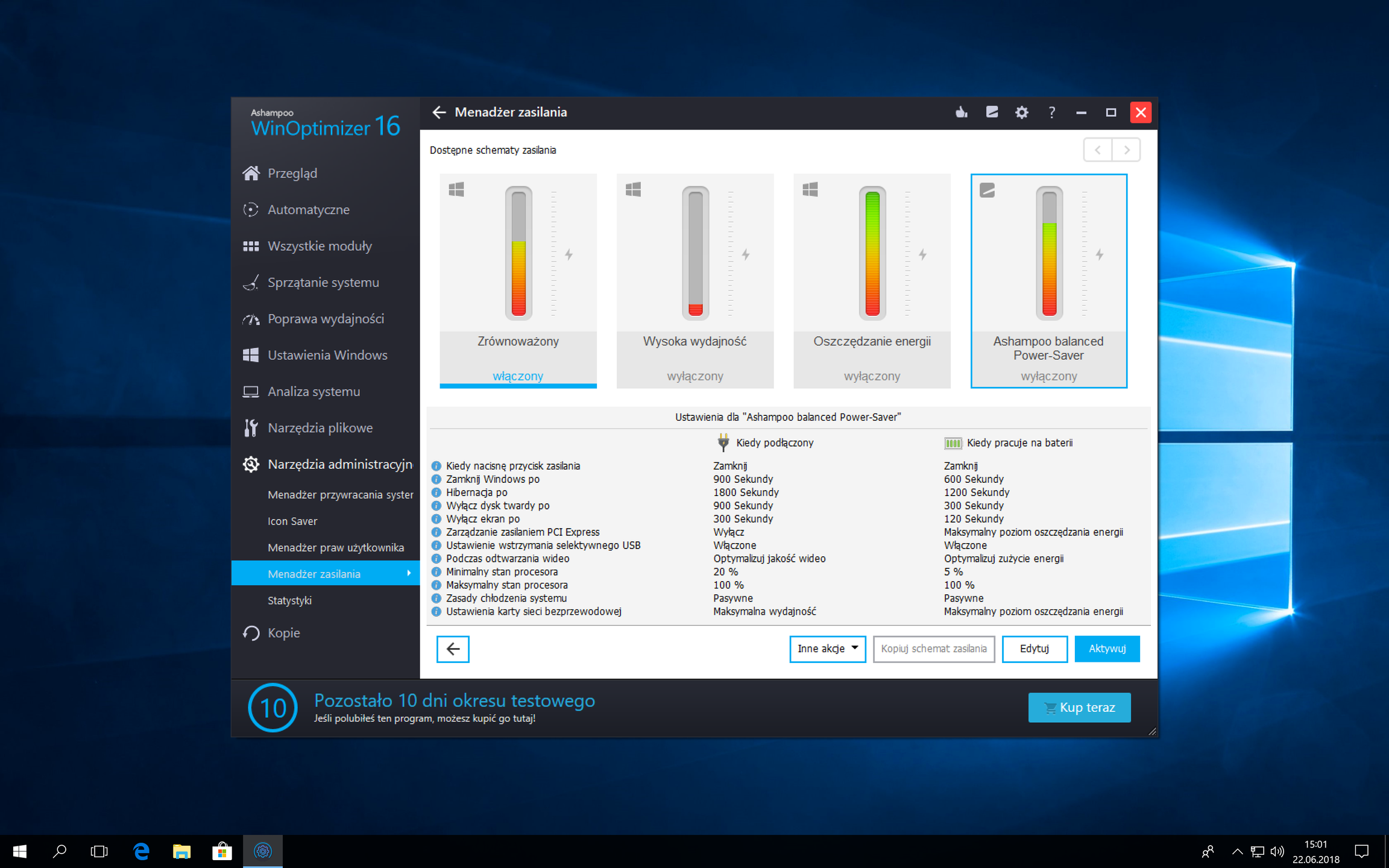Click the Aktywuj button
Screen dimensions: 1389x868
pos(1106,649)
